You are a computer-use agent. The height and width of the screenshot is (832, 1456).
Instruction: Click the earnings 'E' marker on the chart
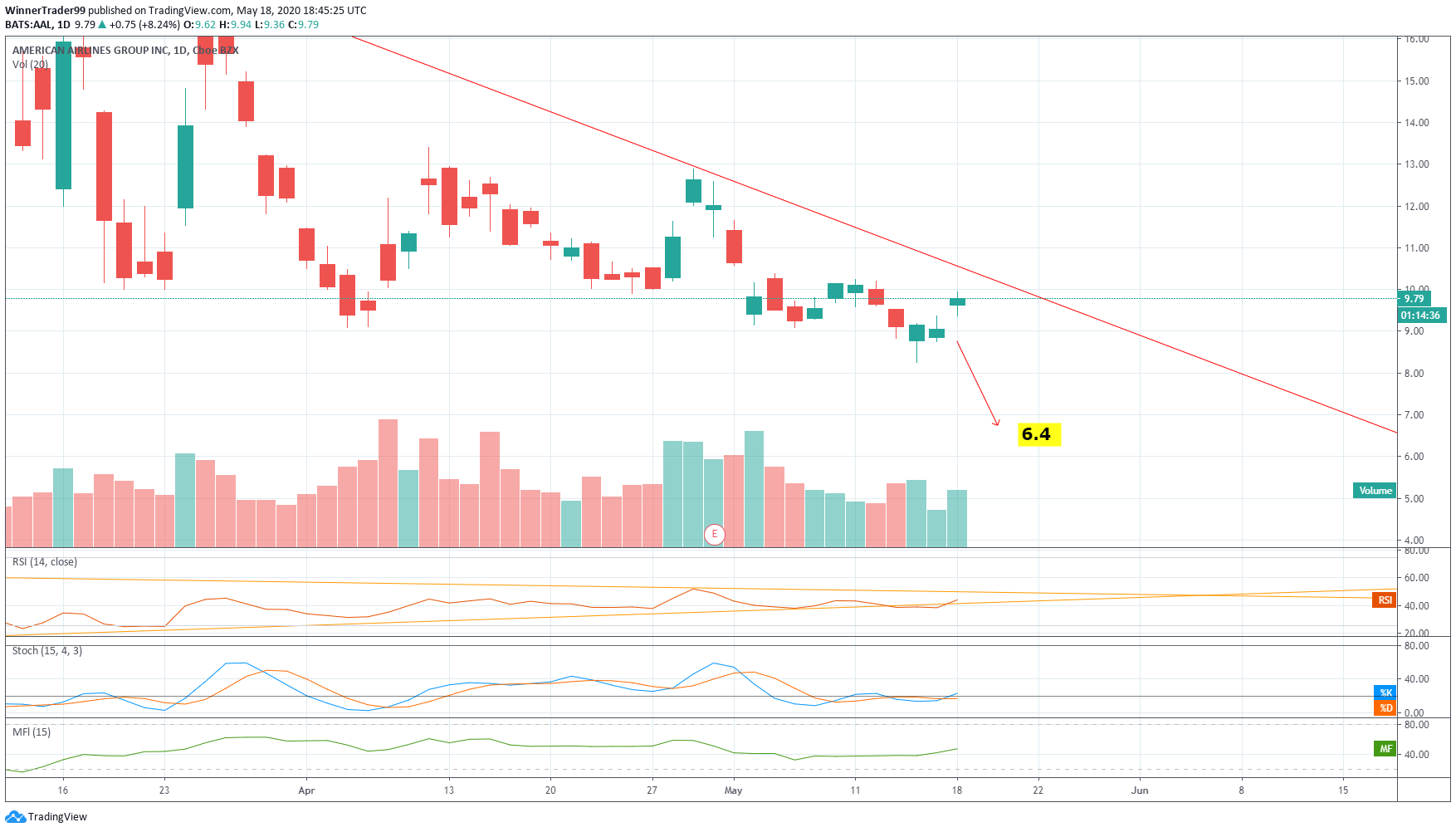tap(714, 535)
